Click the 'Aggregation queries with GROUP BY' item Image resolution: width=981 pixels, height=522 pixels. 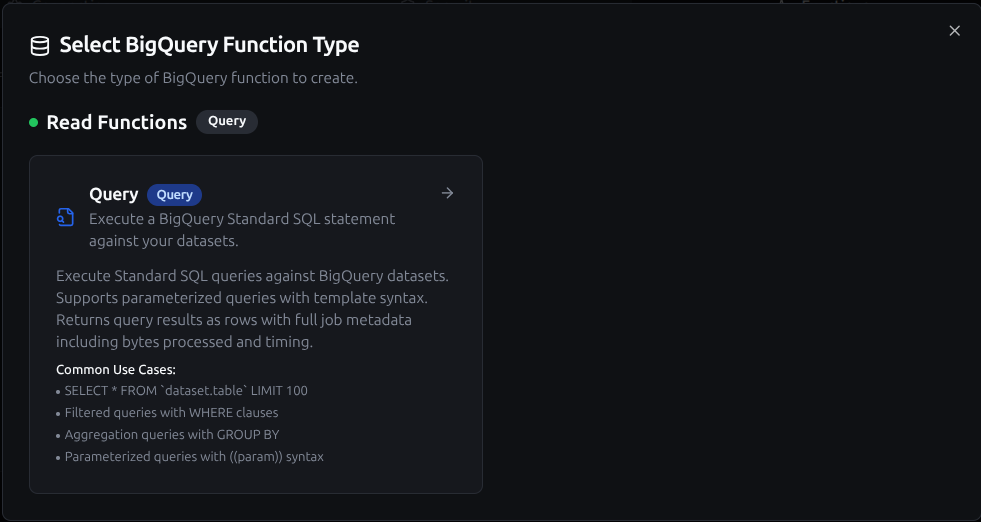click(171, 435)
